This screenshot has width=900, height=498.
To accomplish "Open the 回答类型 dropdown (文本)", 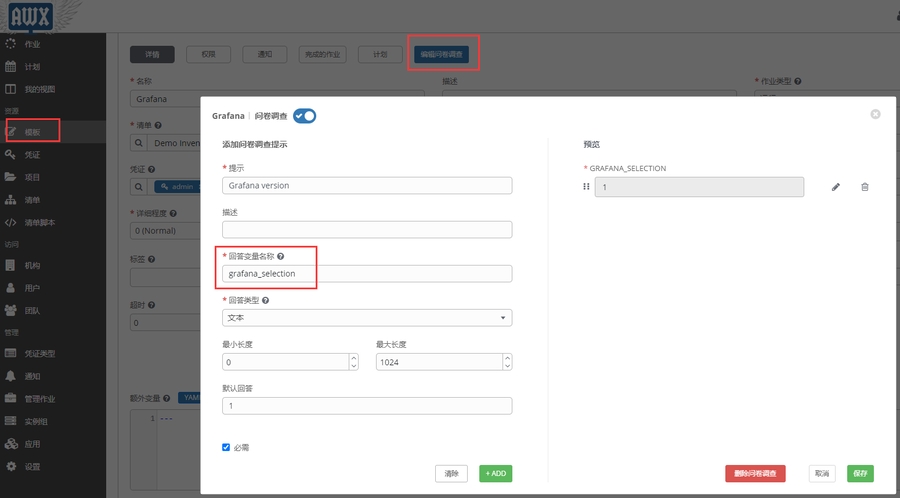I will click(367, 318).
